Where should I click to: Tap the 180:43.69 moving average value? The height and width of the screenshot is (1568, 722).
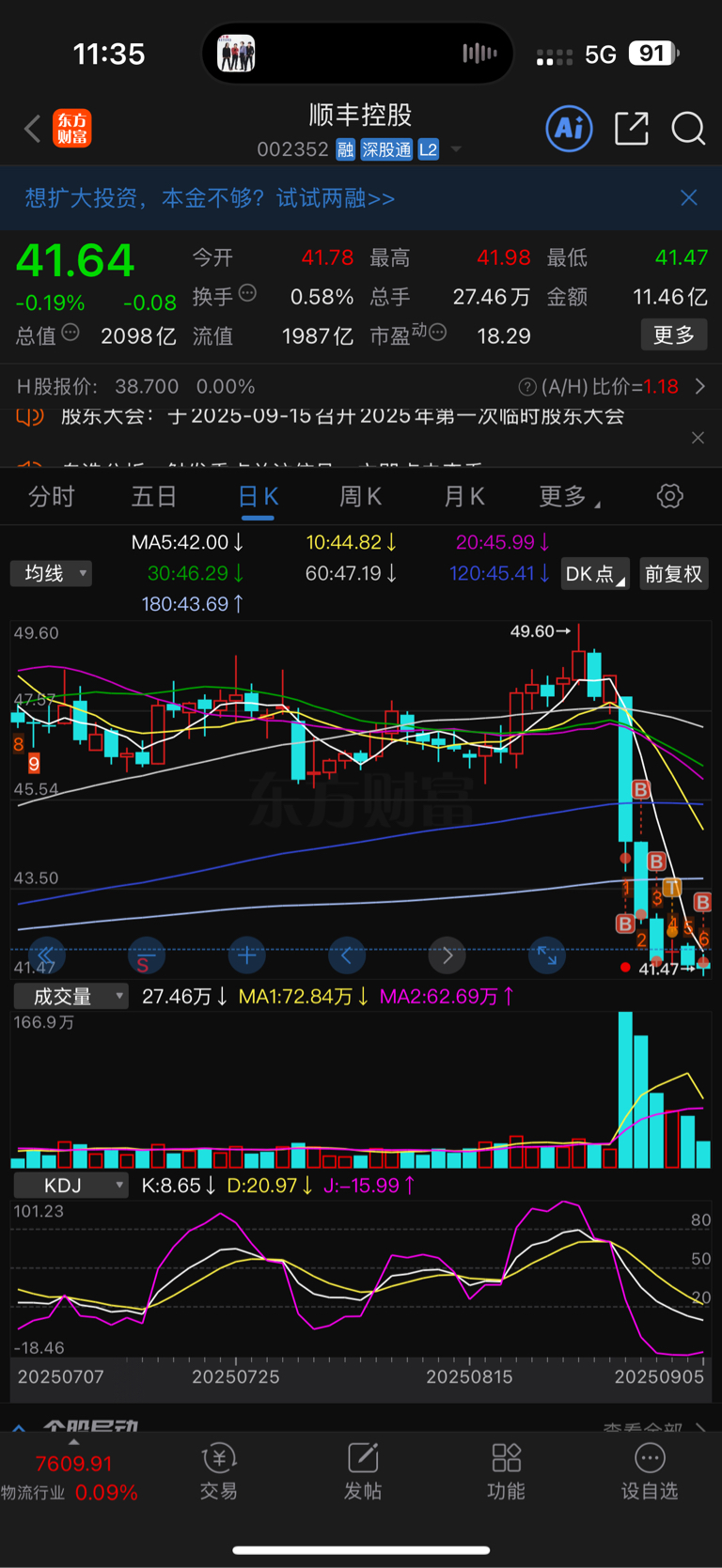(193, 604)
